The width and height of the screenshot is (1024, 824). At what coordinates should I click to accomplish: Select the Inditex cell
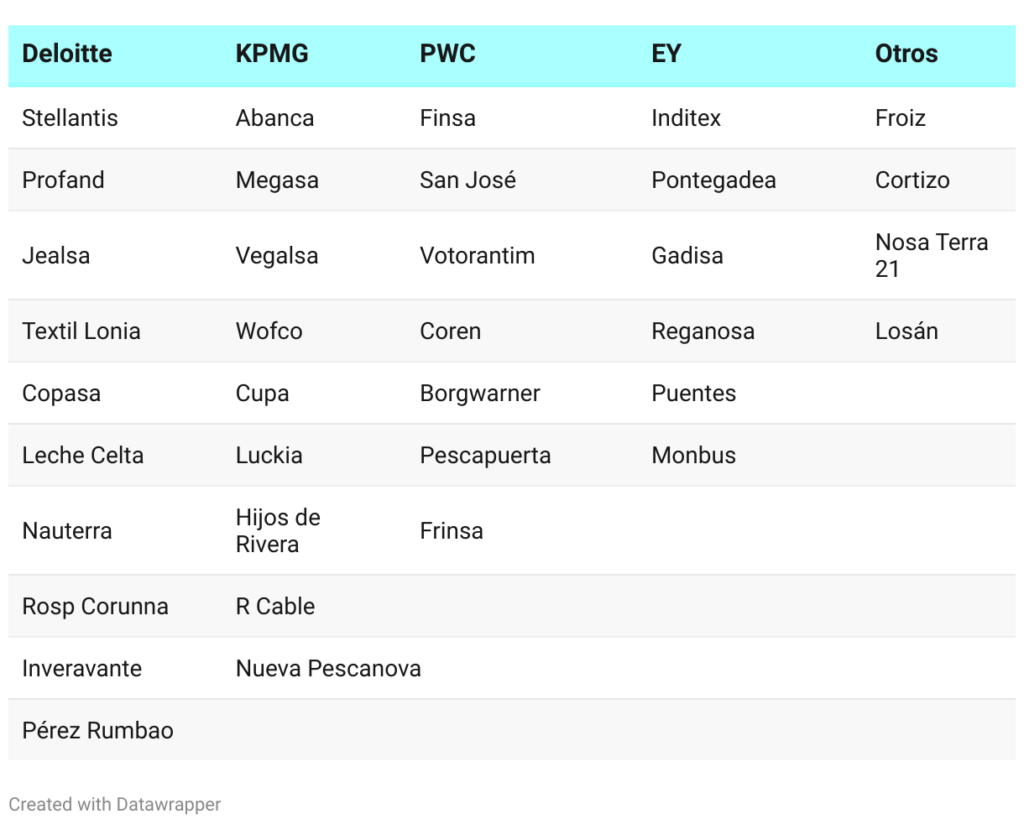point(686,118)
